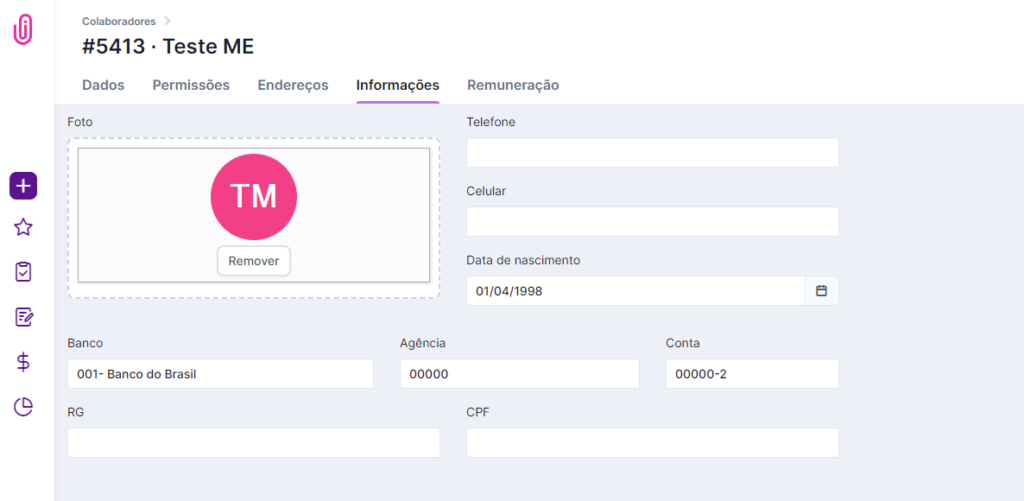The image size is (1024, 501).
Task: Open favorites via the star icon
Action: [x=23, y=227]
